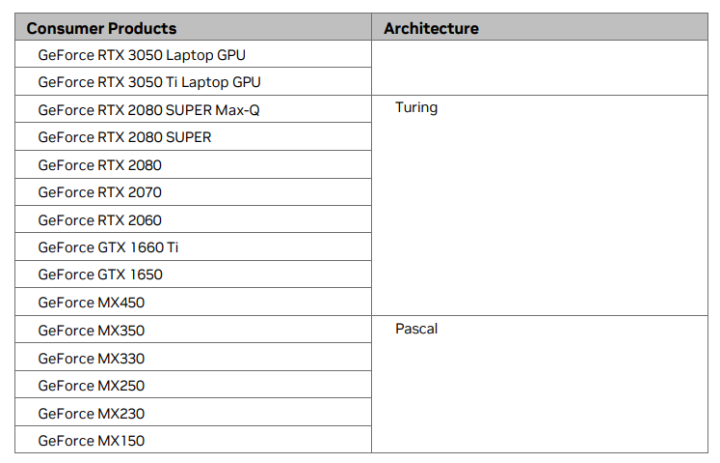Click the Consumer Products column header
Image resolution: width=720 pixels, height=463 pixels.
[101, 29]
